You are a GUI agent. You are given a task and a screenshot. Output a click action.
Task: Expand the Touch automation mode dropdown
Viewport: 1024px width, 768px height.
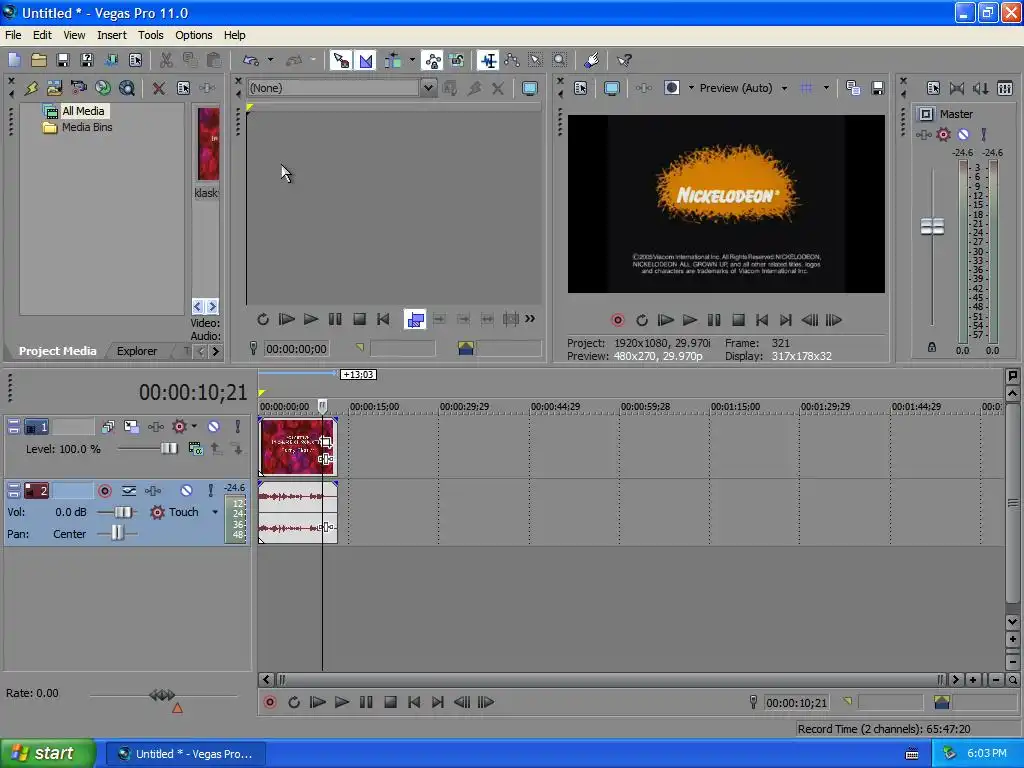215,513
